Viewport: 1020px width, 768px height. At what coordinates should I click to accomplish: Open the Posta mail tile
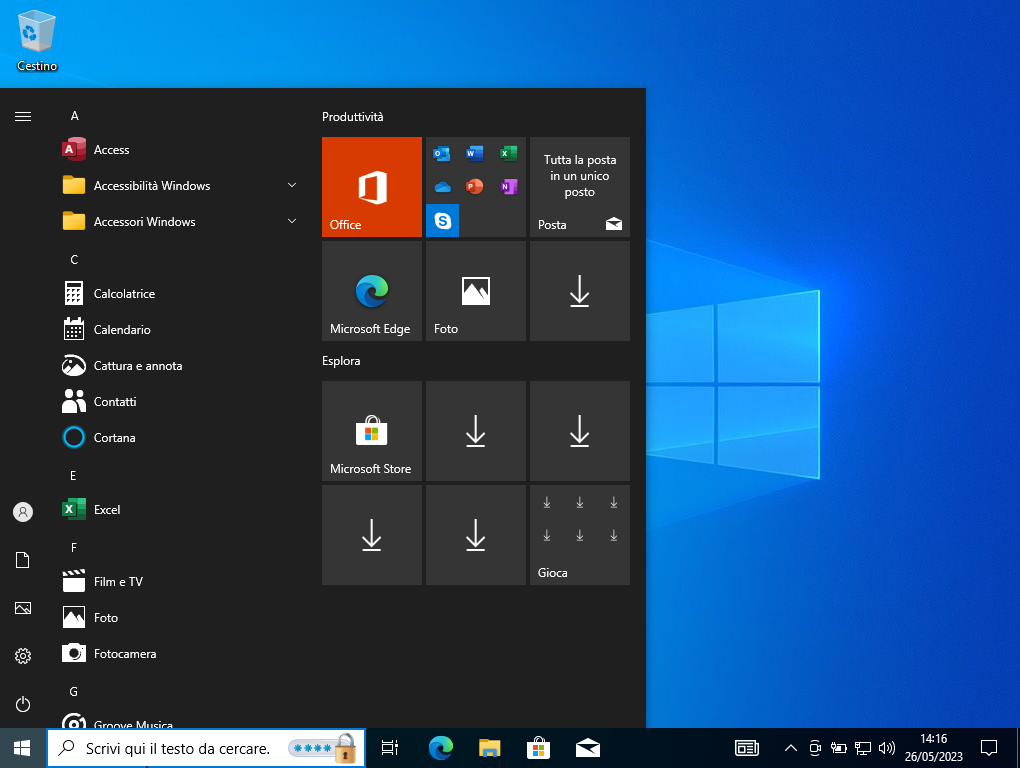(580, 187)
